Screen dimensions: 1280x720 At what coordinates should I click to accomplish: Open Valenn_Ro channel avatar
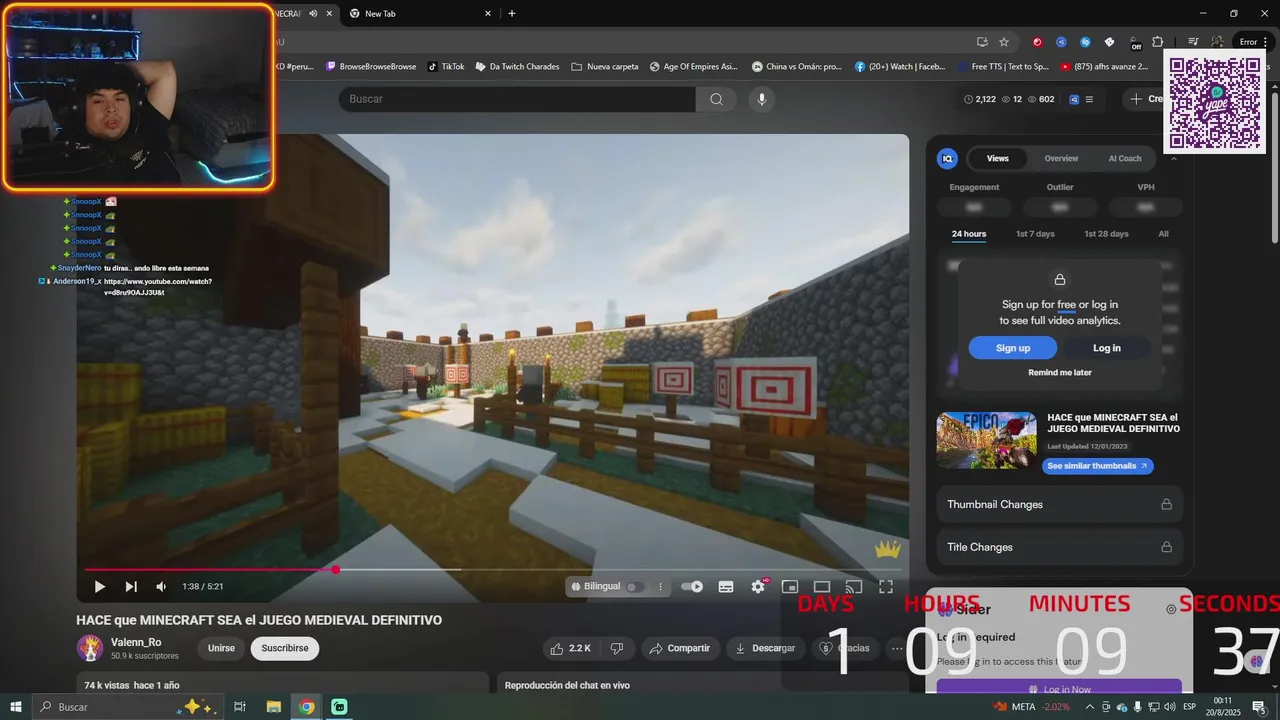coord(90,648)
